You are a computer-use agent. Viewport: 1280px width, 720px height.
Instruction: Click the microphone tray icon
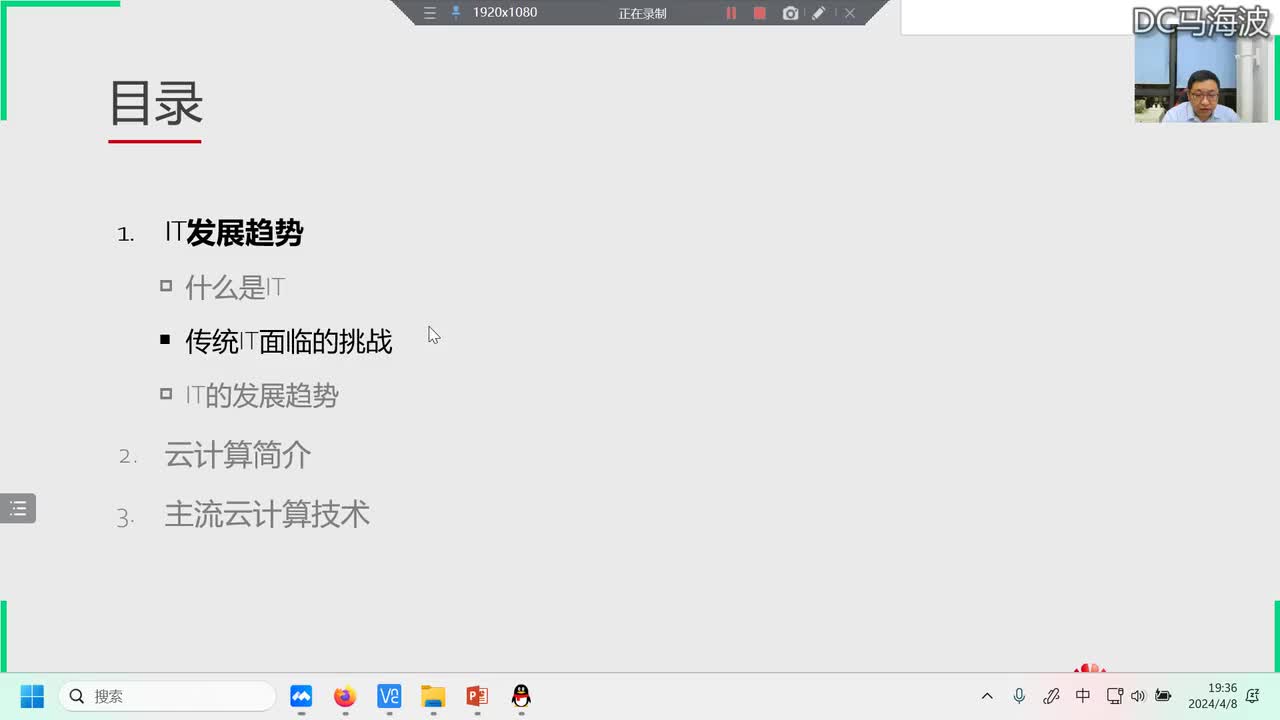(x=1019, y=696)
